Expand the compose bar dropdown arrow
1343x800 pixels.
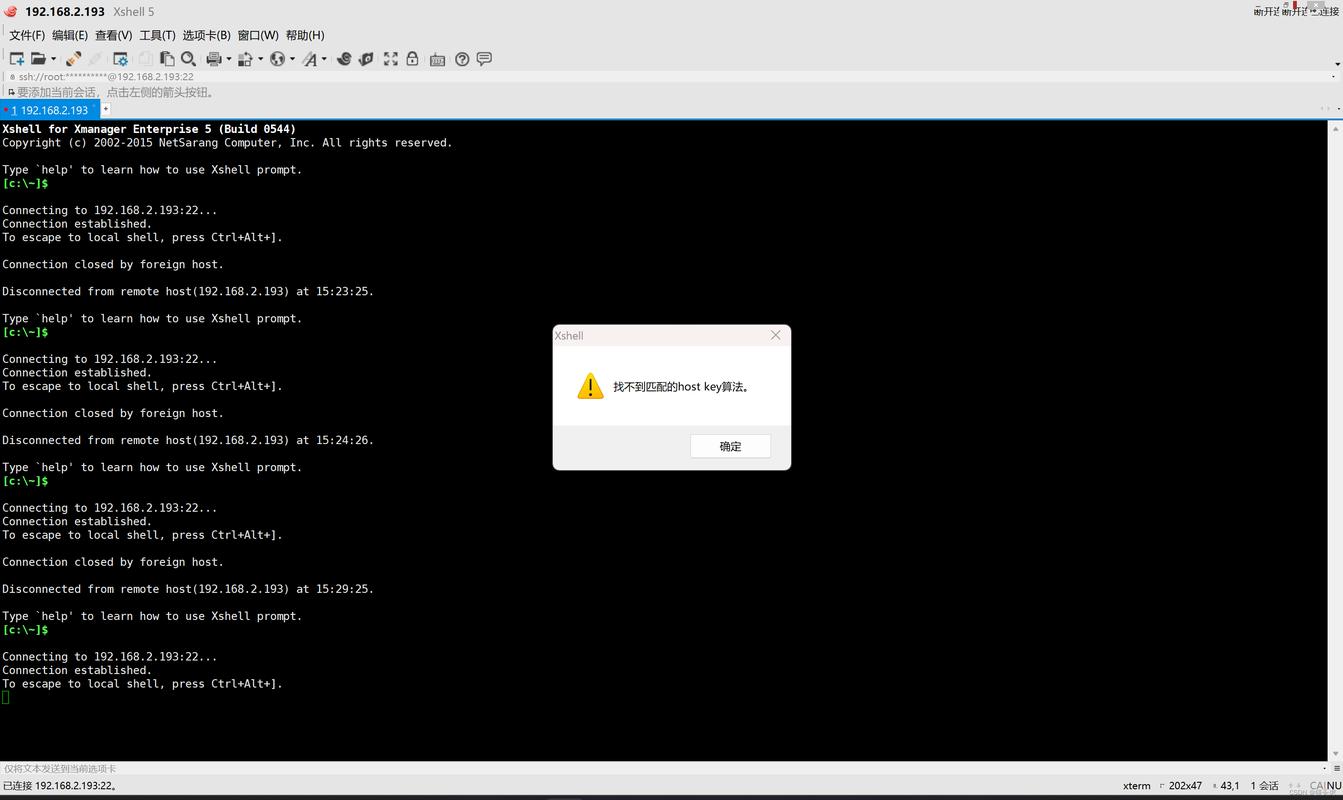[x=1325, y=768]
